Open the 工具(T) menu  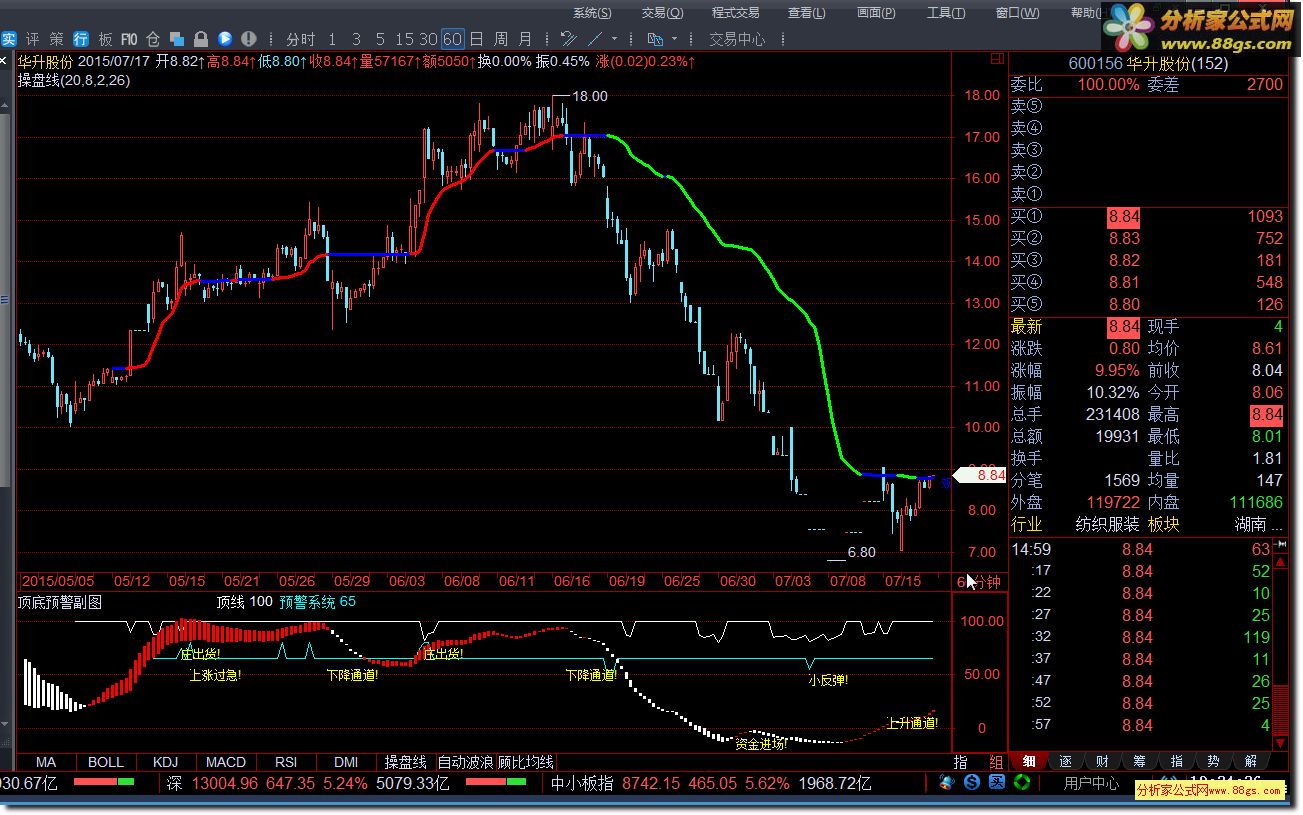[946, 12]
